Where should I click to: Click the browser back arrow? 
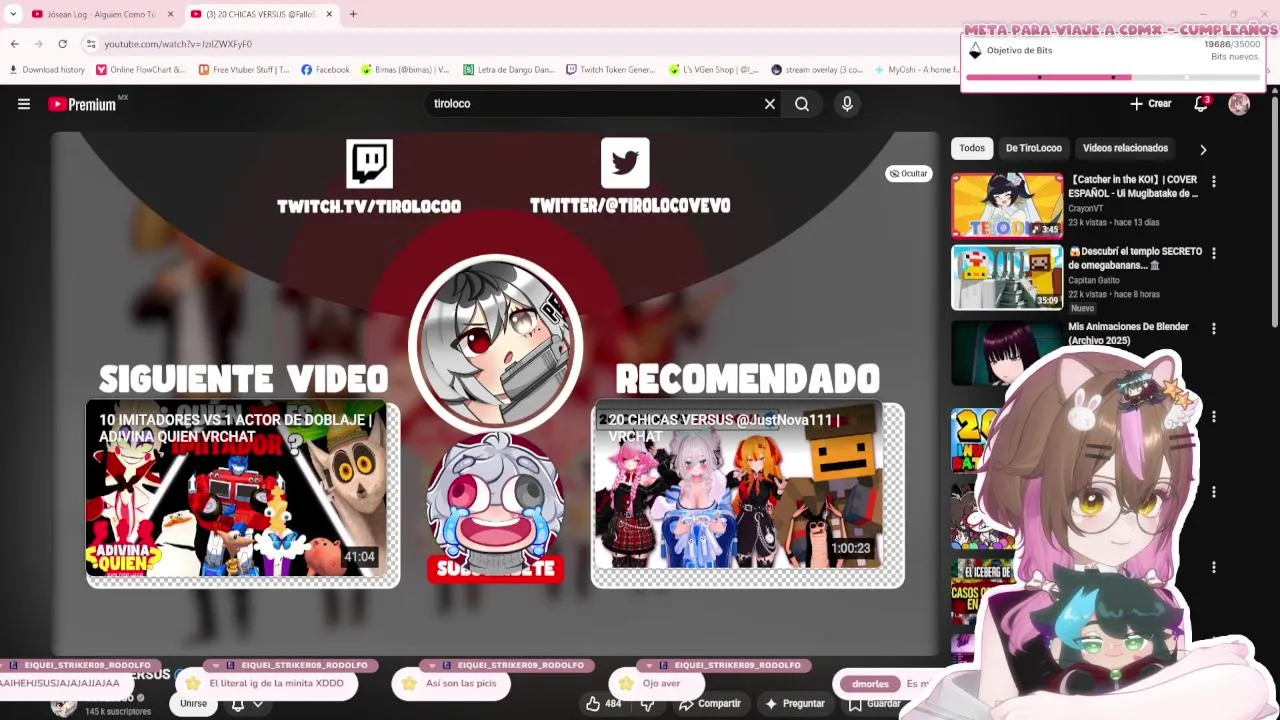[x=14, y=44]
